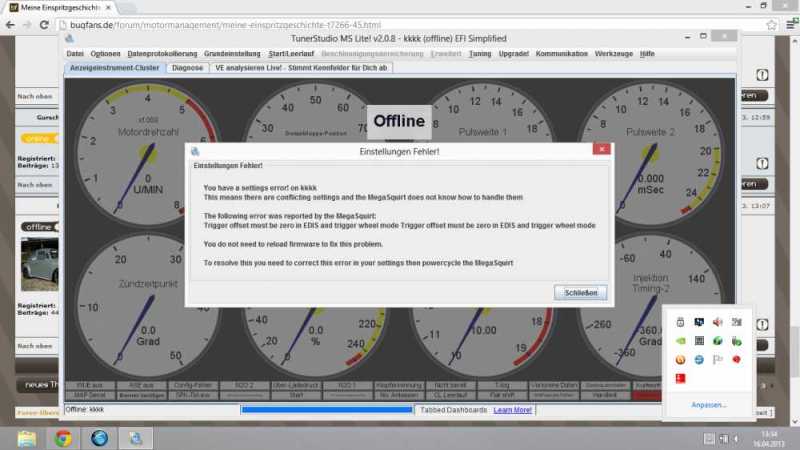Select the VE analysieren Live tab
Image resolution: width=800 pixels, height=450 pixels.
tap(301, 67)
